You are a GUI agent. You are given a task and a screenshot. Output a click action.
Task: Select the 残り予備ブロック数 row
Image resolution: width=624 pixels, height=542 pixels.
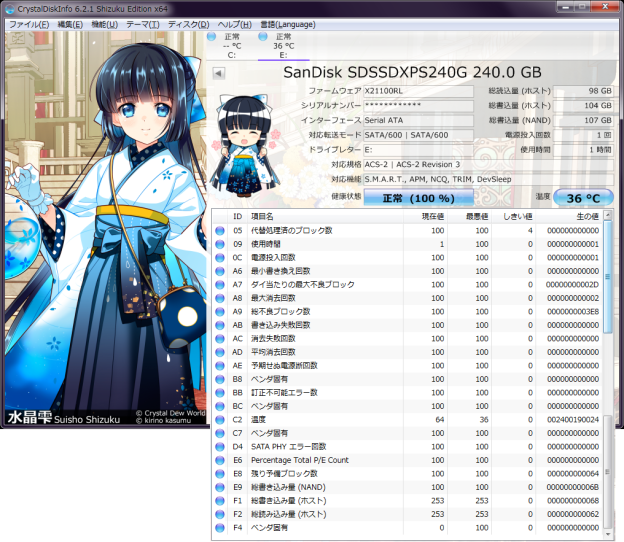408,474
